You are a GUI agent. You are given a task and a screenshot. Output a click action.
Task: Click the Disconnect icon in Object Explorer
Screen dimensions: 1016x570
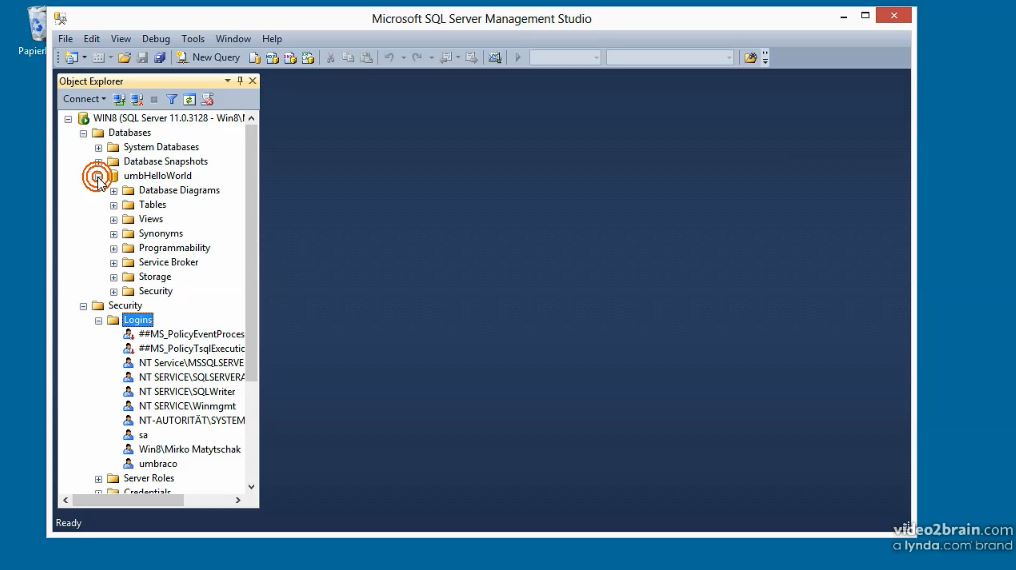click(137, 99)
